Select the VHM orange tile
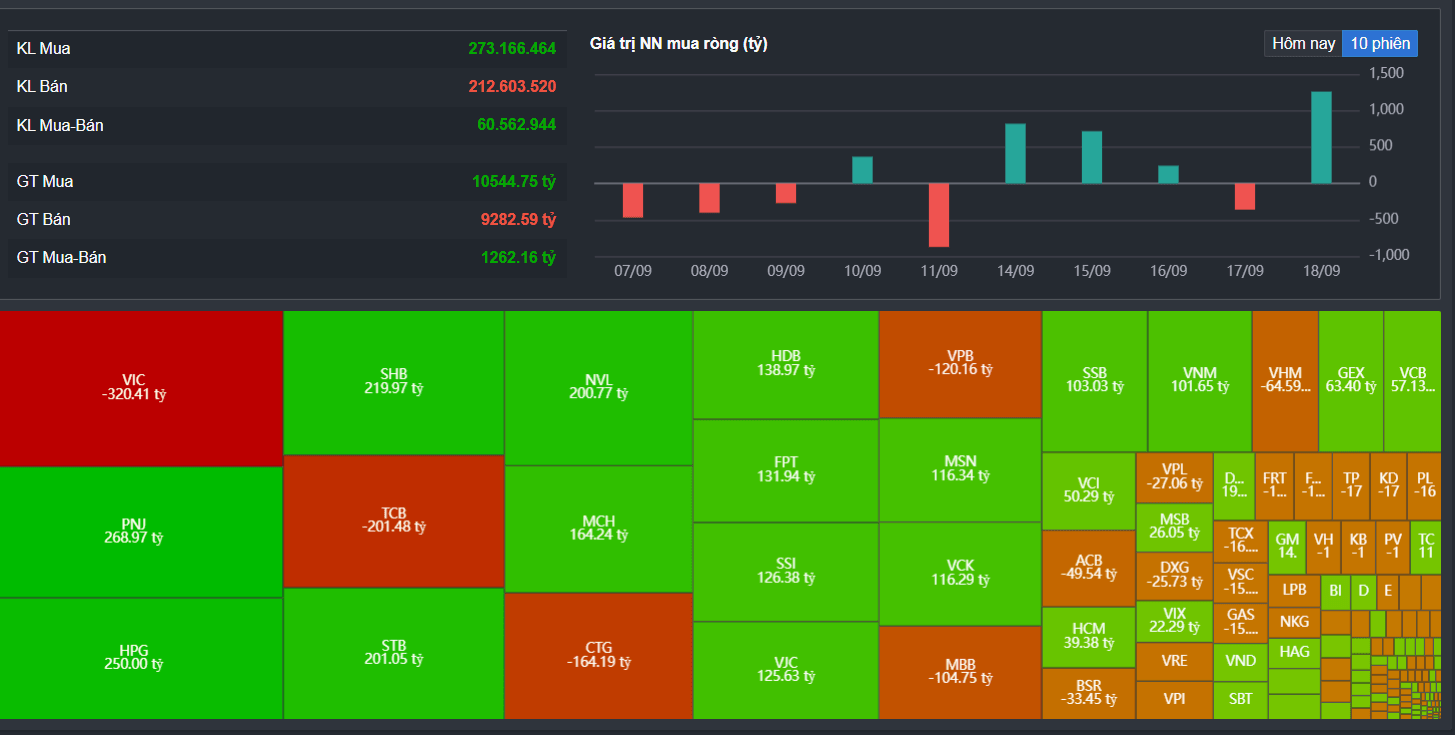 pos(1285,381)
